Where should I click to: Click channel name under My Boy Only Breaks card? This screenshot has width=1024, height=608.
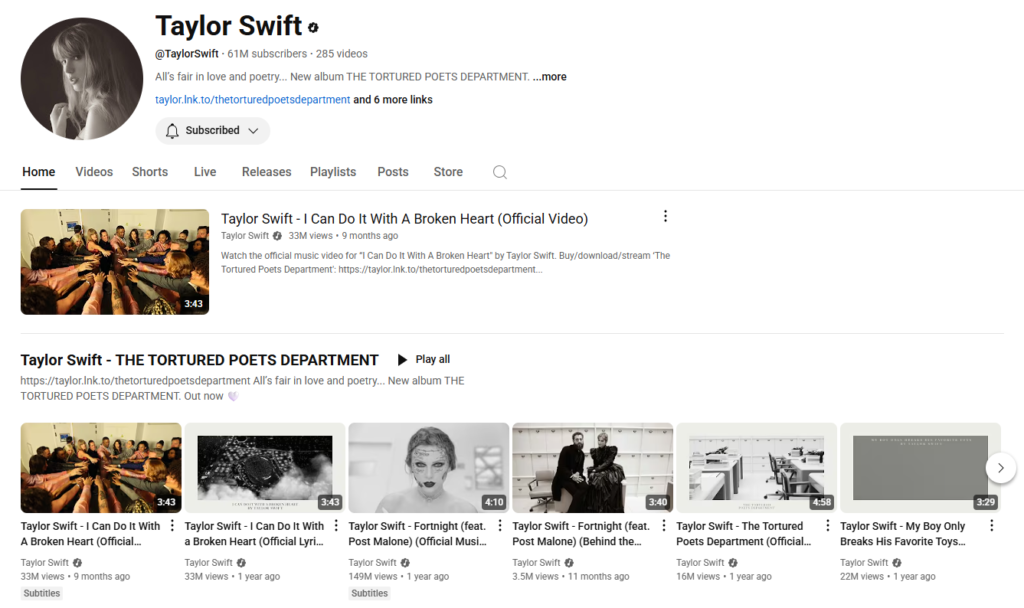[x=864, y=562]
